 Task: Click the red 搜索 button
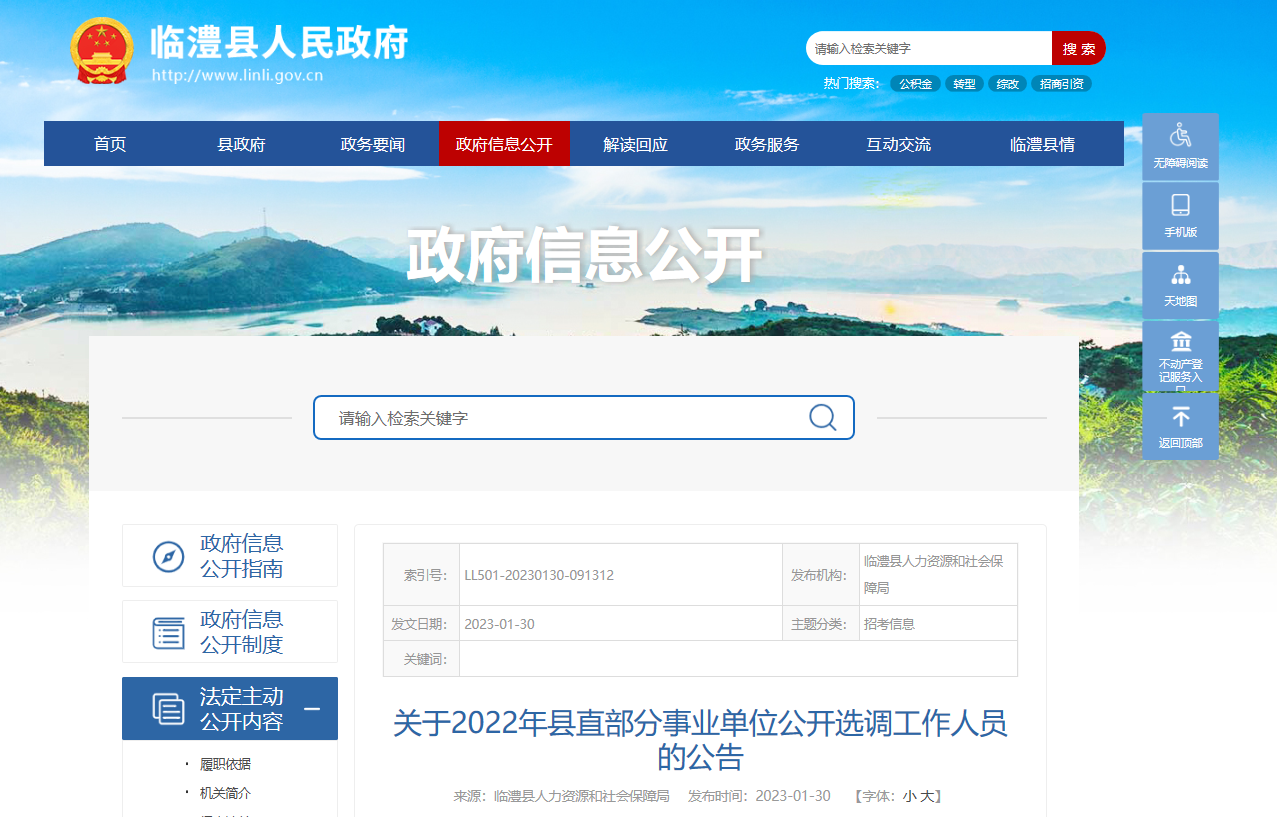1078,48
